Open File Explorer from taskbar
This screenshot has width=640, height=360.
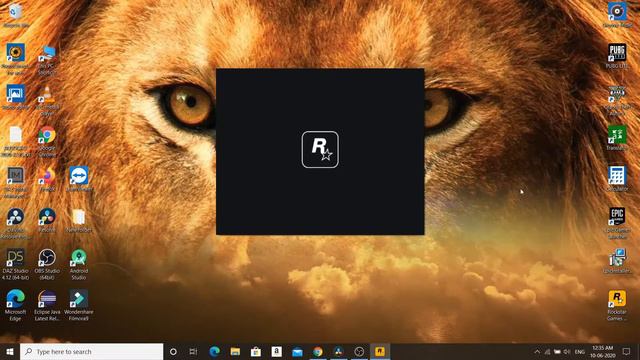pos(235,351)
